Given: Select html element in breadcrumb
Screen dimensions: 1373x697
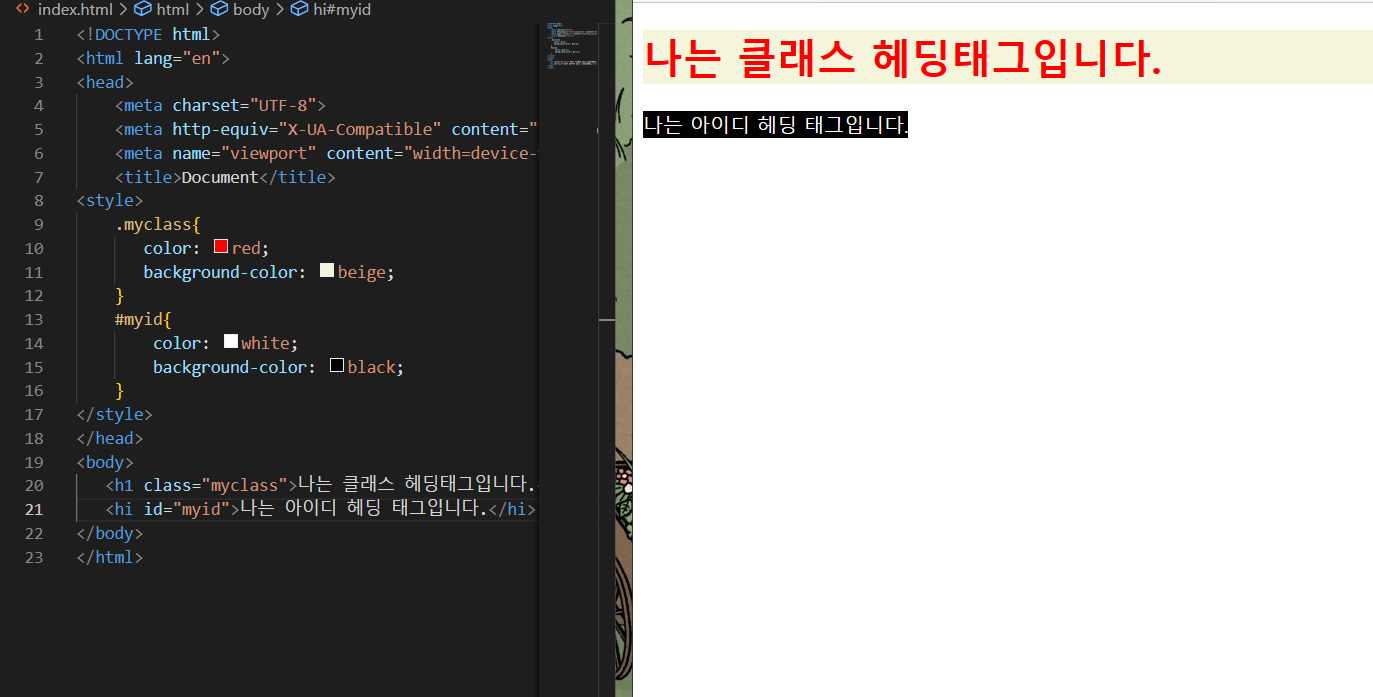Looking at the screenshot, I should tap(172, 10).
